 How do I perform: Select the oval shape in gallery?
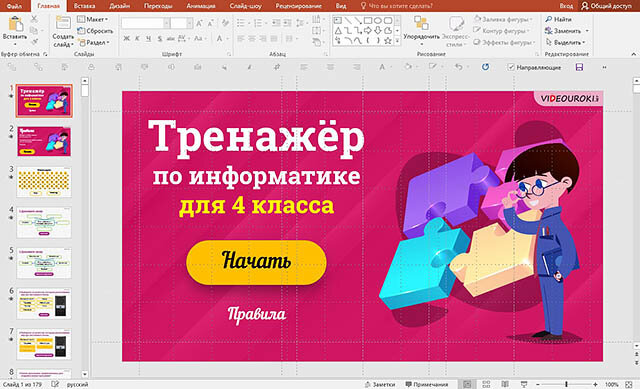[x=378, y=20]
